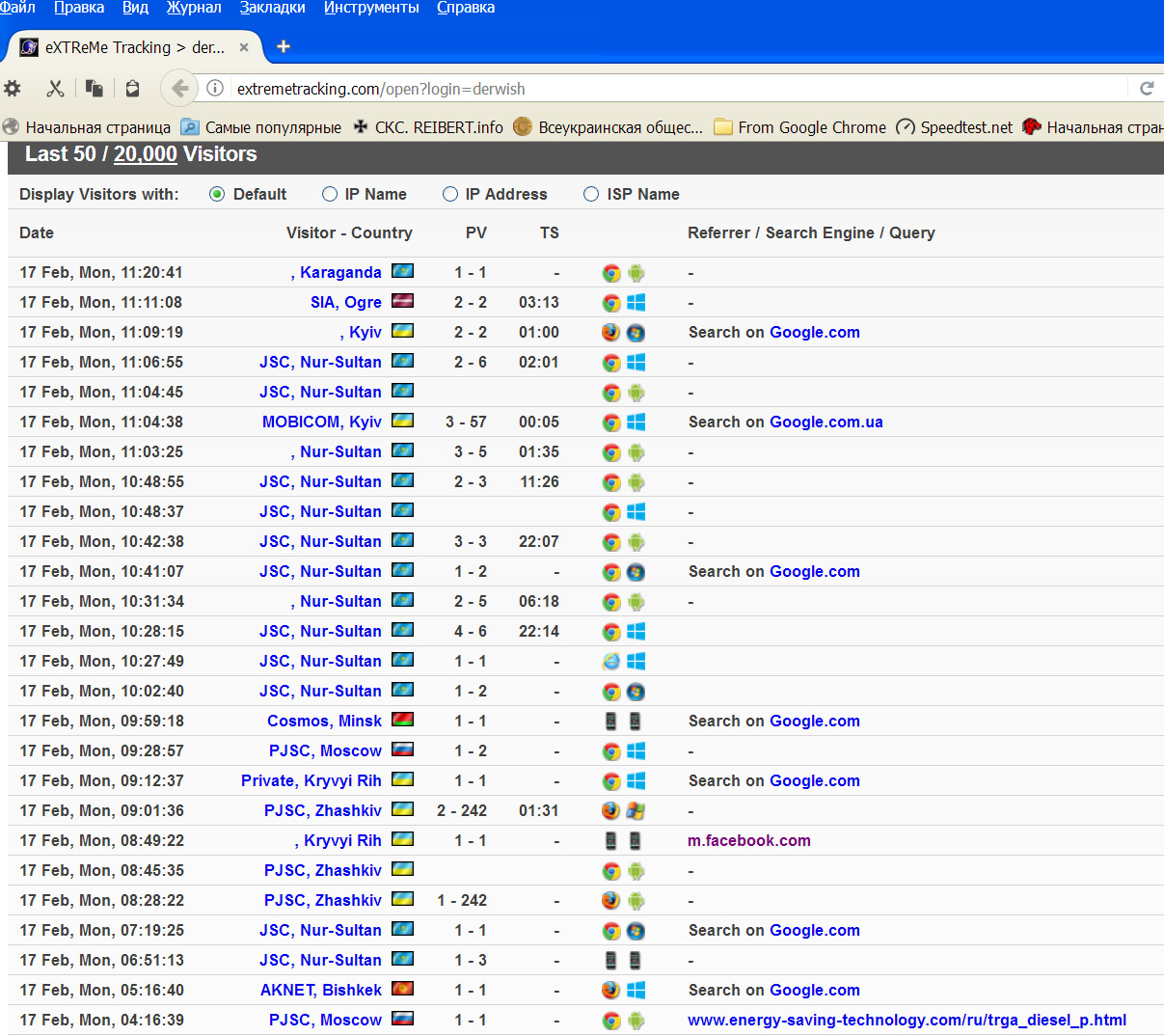
Task: Click the Belarus flag beside Cosmos, Minsk
Action: click(x=403, y=721)
